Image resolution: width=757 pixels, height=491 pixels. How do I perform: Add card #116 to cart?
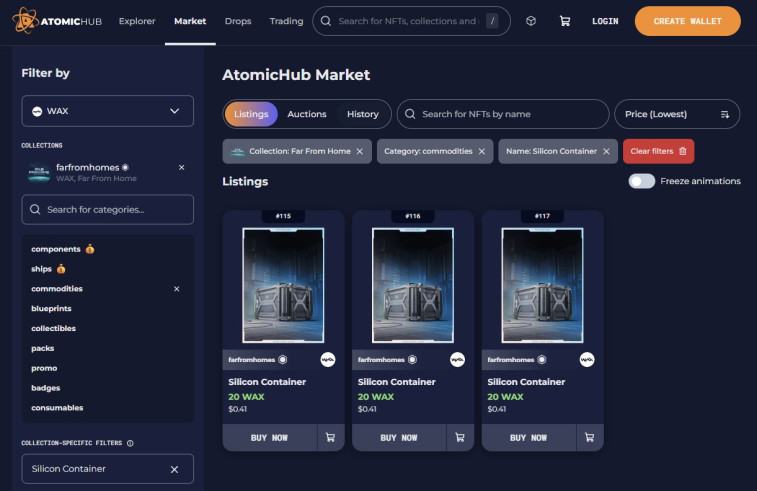[x=460, y=438]
